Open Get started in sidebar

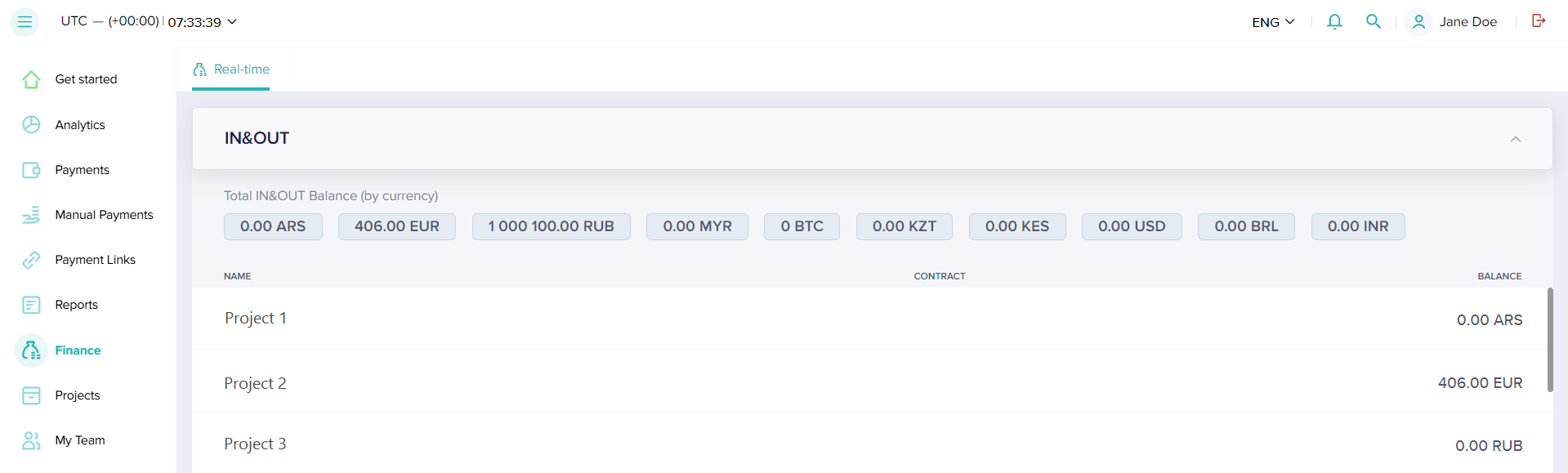pyautogui.click(x=86, y=79)
